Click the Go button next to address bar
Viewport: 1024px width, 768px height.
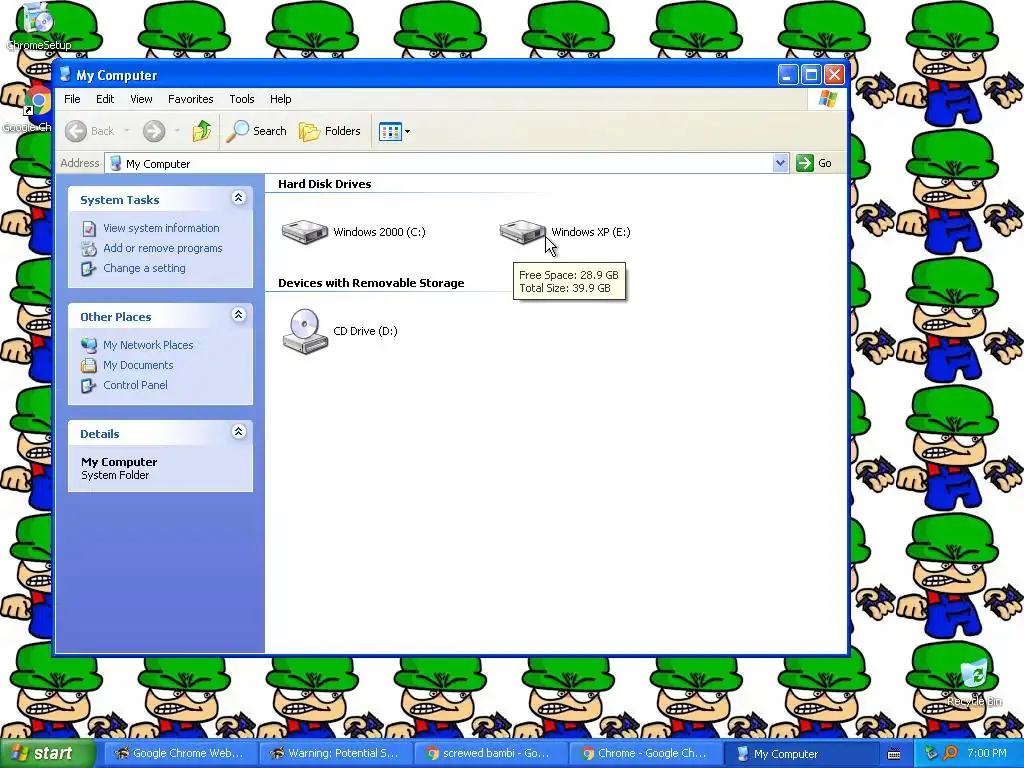(x=814, y=163)
